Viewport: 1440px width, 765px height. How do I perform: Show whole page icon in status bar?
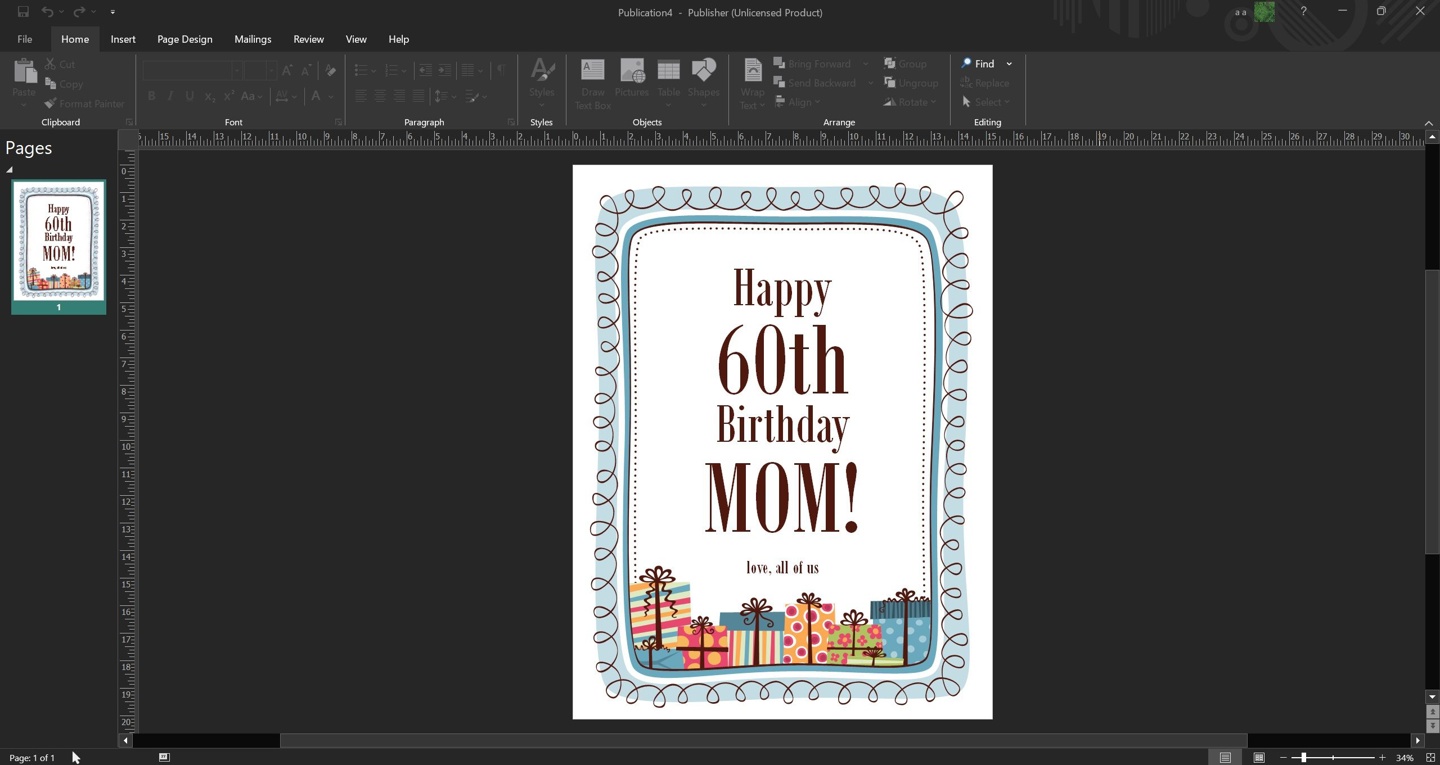click(1431, 758)
